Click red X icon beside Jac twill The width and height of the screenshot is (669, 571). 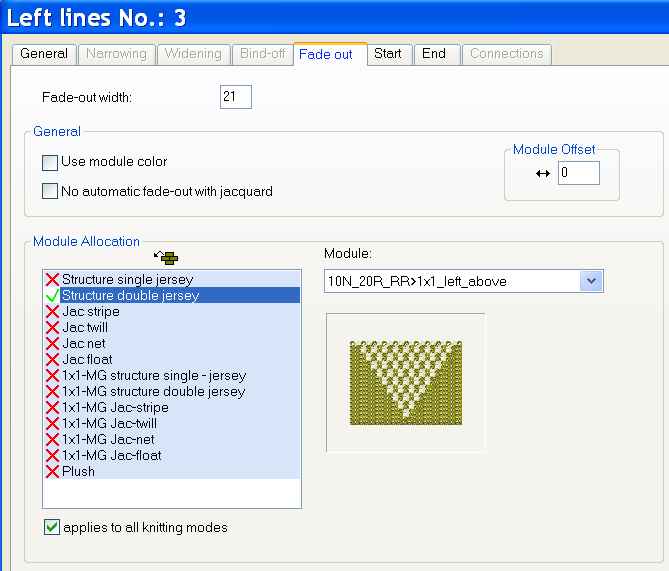point(51,328)
